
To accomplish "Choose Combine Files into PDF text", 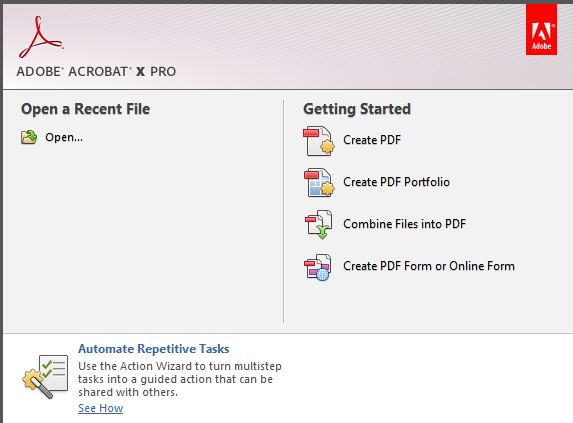I will (405, 224).
